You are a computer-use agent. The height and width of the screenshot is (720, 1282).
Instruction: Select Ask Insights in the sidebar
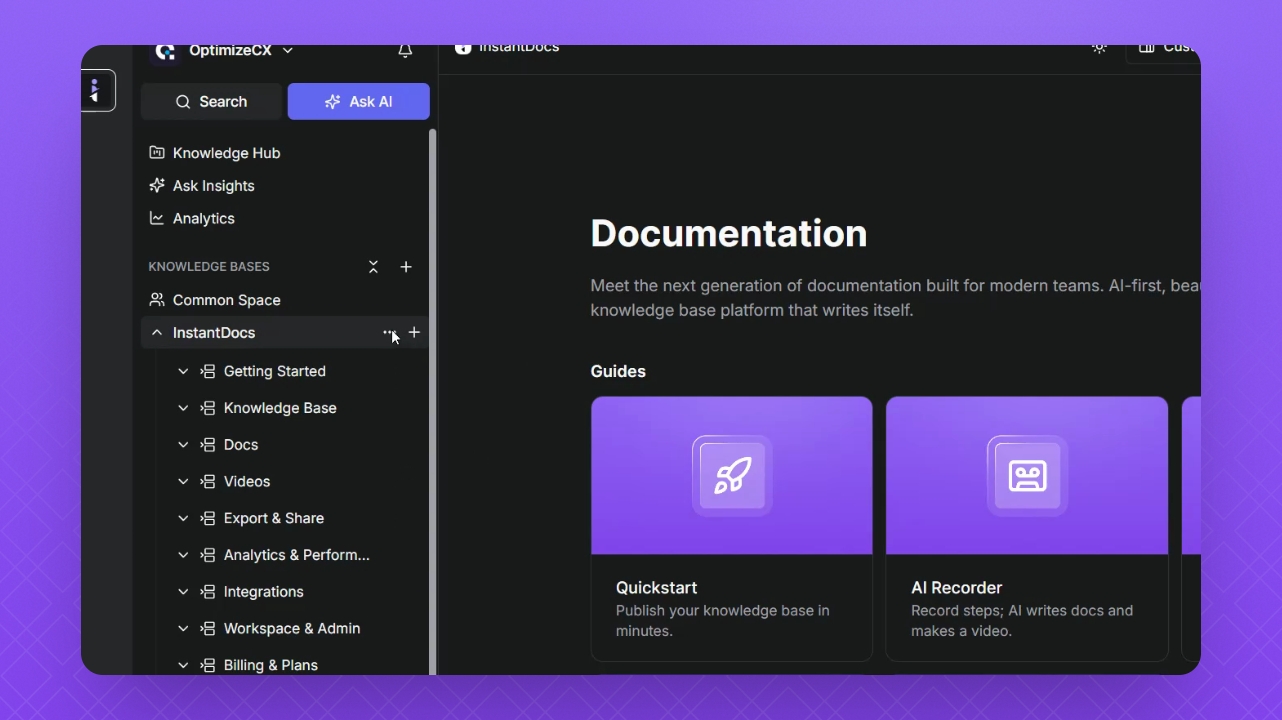(x=213, y=186)
